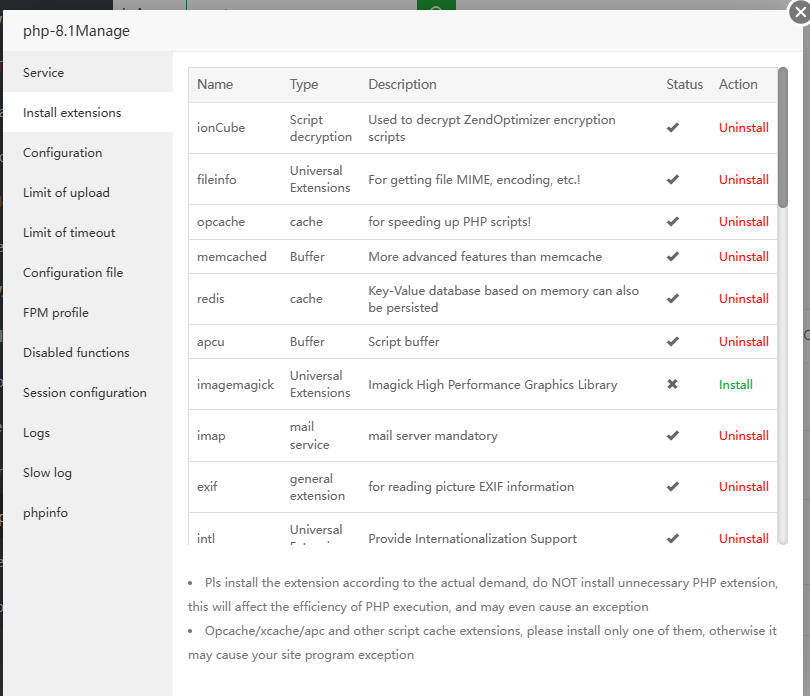Click the ionCube installed checkmark icon
810x696 pixels.
point(672,127)
